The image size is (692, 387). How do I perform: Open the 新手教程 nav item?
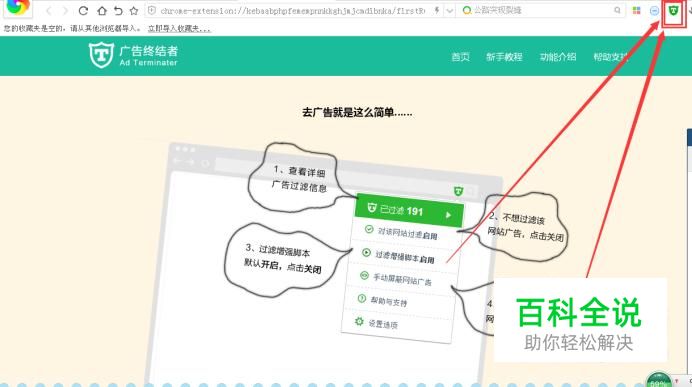504,56
